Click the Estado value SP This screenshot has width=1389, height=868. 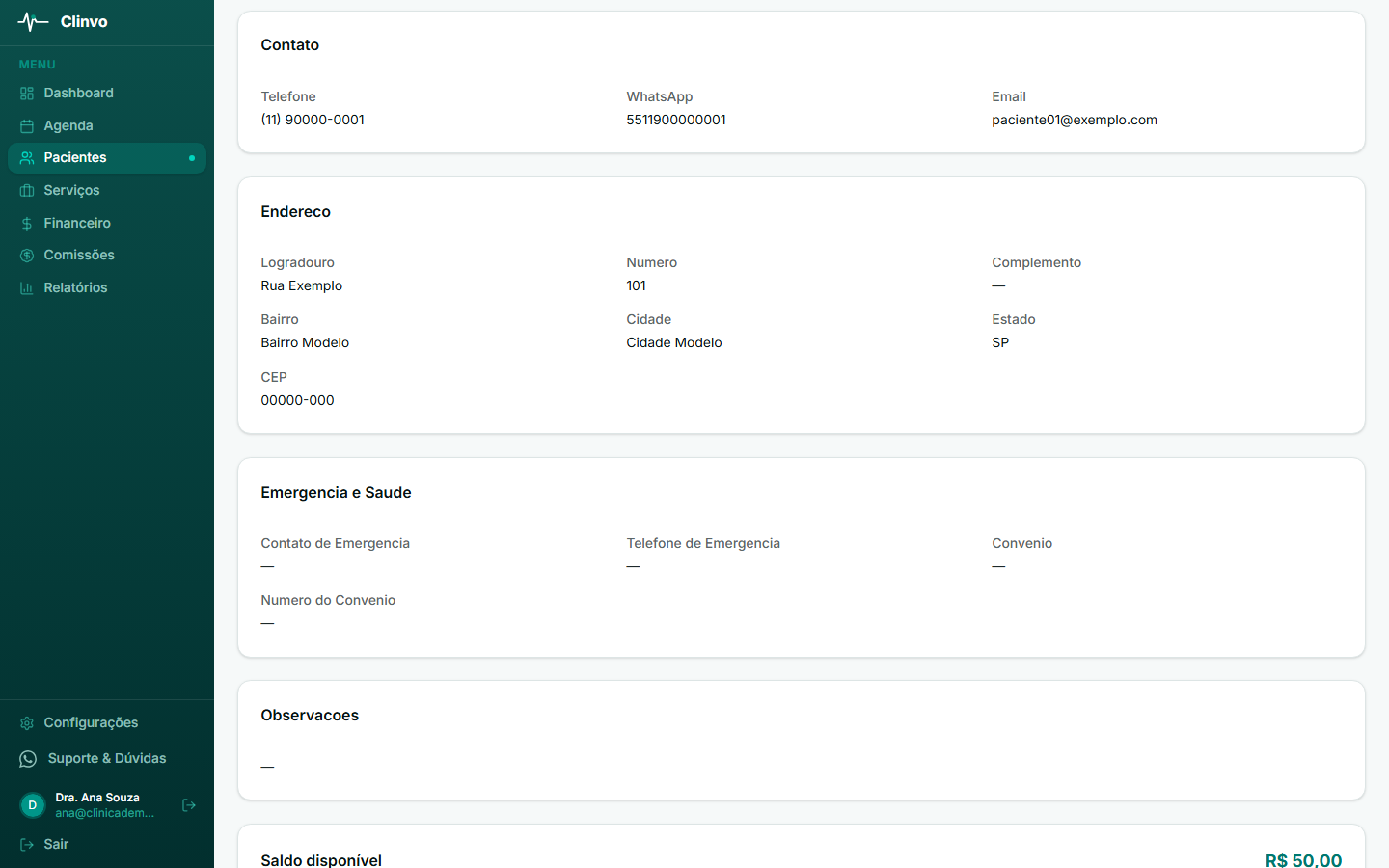[x=1000, y=342]
